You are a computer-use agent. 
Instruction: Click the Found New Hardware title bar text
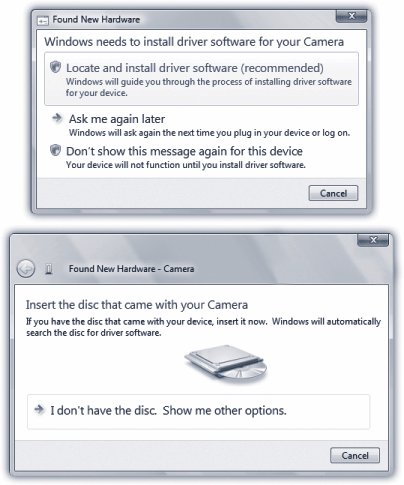(96, 20)
